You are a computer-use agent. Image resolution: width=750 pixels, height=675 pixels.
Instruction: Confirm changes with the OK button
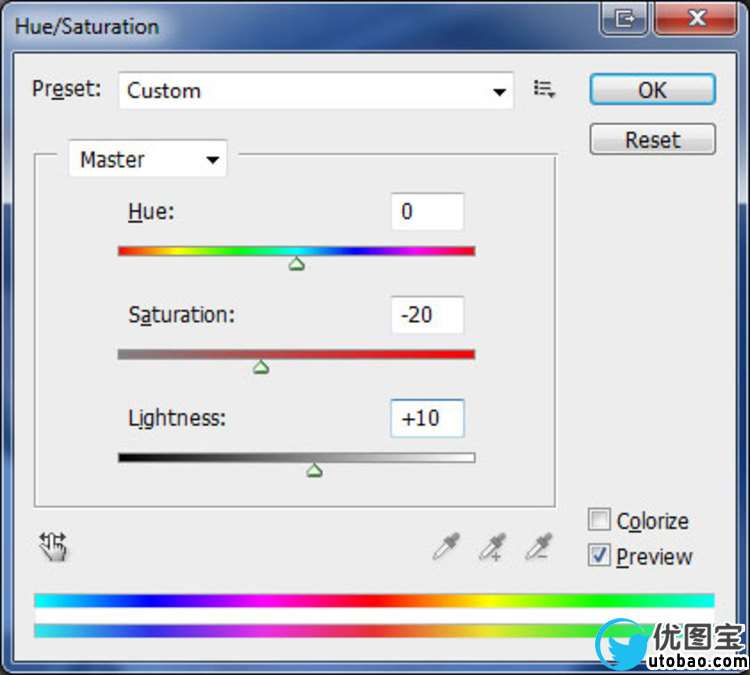pos(652,89)
